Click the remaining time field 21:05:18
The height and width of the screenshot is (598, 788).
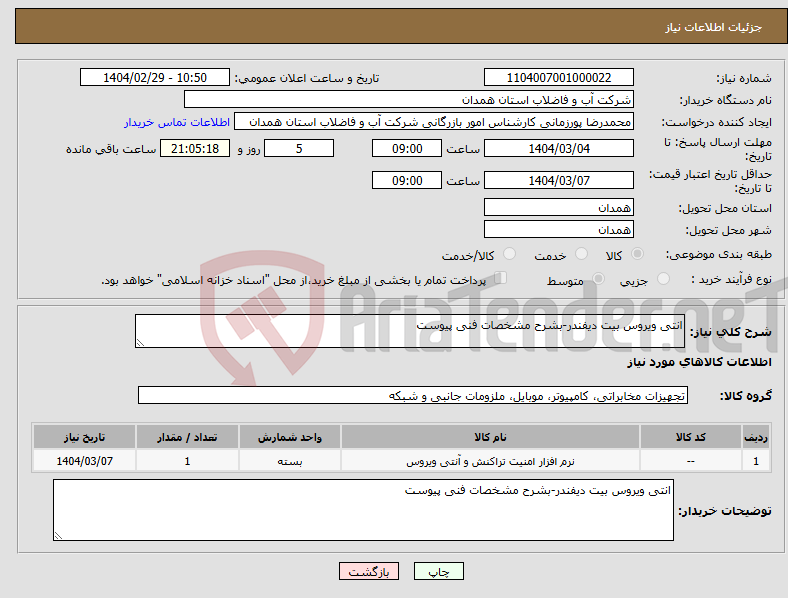coord(195,148)
